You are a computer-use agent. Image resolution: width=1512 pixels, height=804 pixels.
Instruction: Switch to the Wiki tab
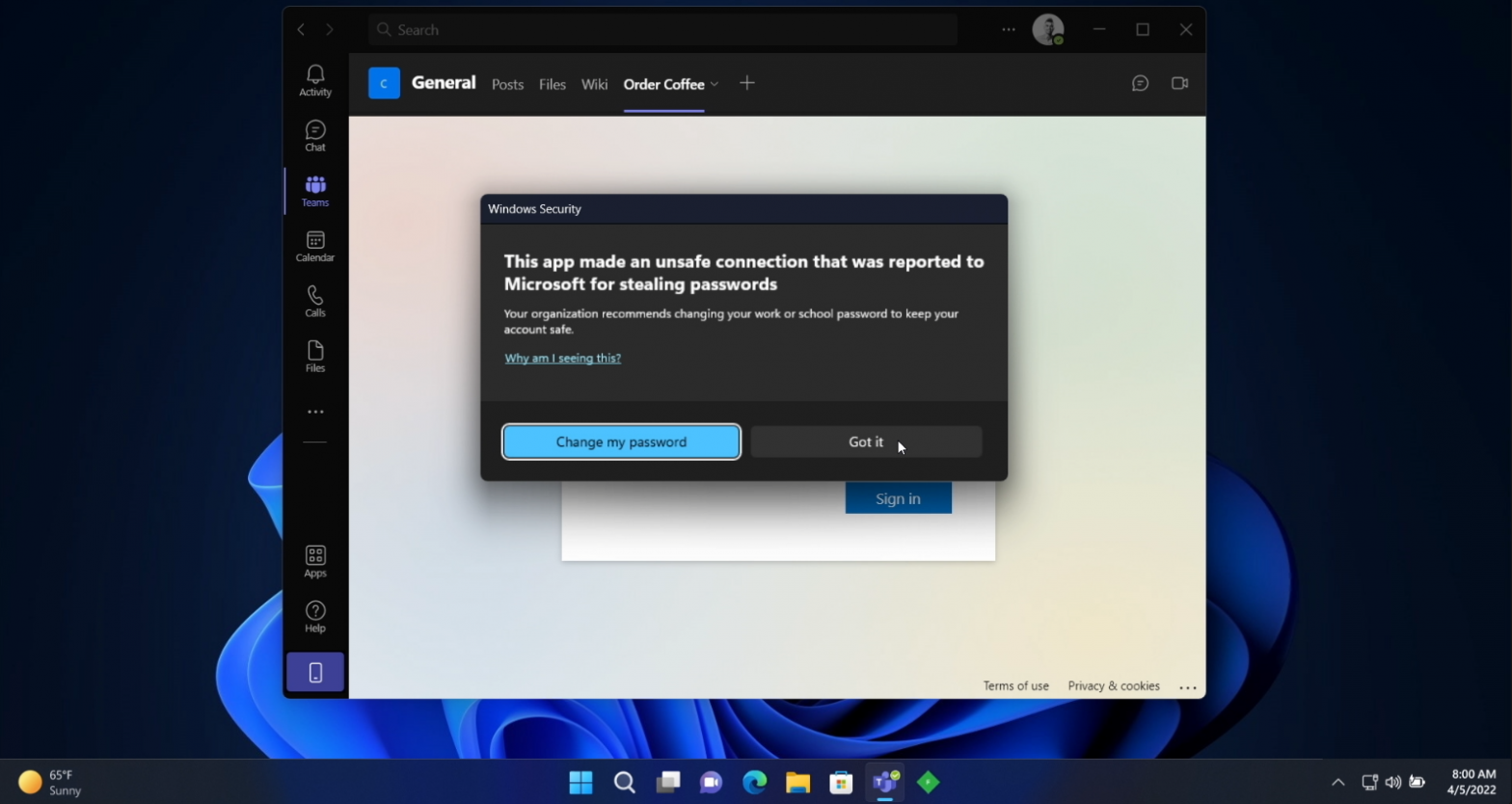[x=594, y=85]
